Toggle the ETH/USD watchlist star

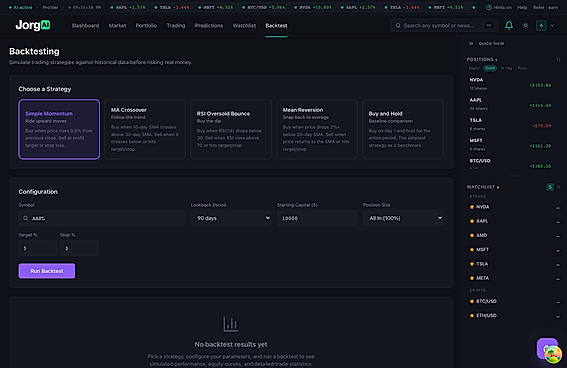[x=472, y=316]
